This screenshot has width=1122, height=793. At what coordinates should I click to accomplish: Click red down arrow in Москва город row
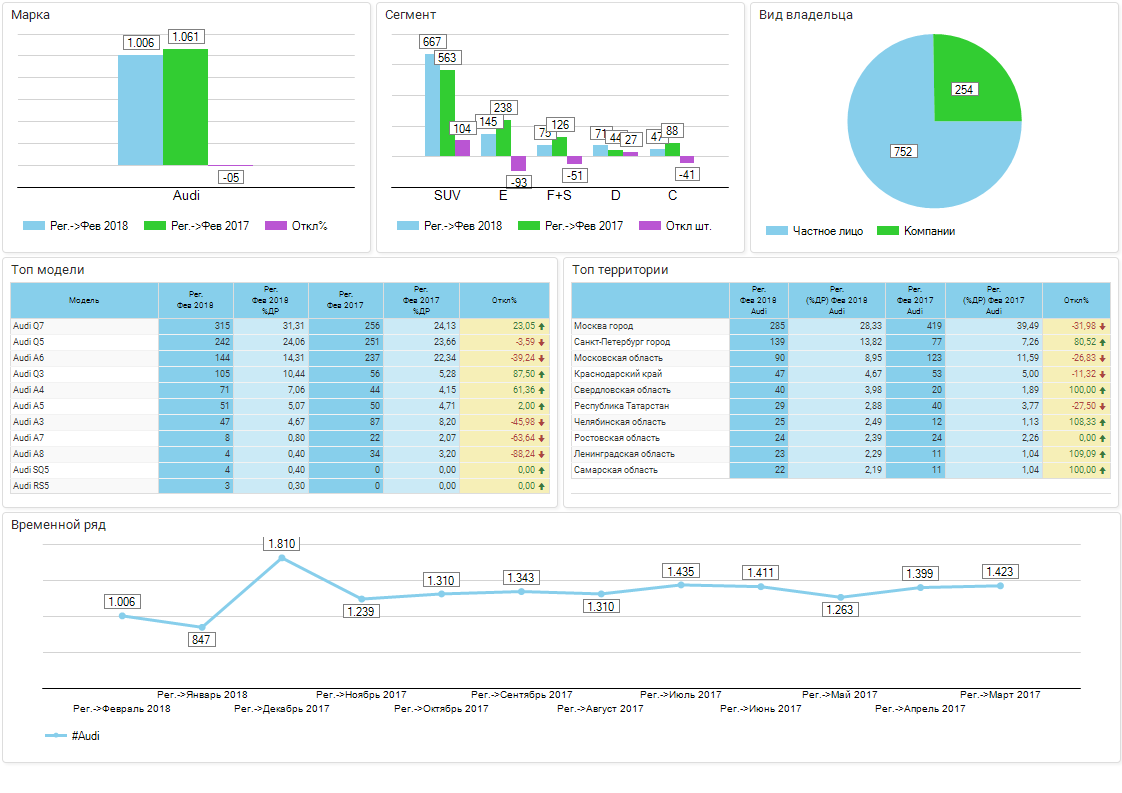coord(1102,326)
